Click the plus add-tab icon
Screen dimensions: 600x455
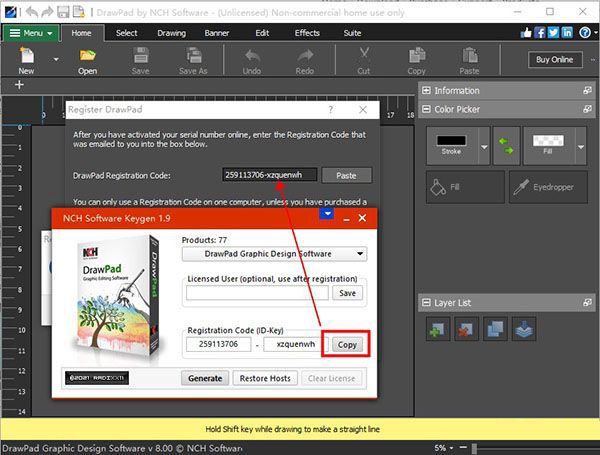coord(19,85)
